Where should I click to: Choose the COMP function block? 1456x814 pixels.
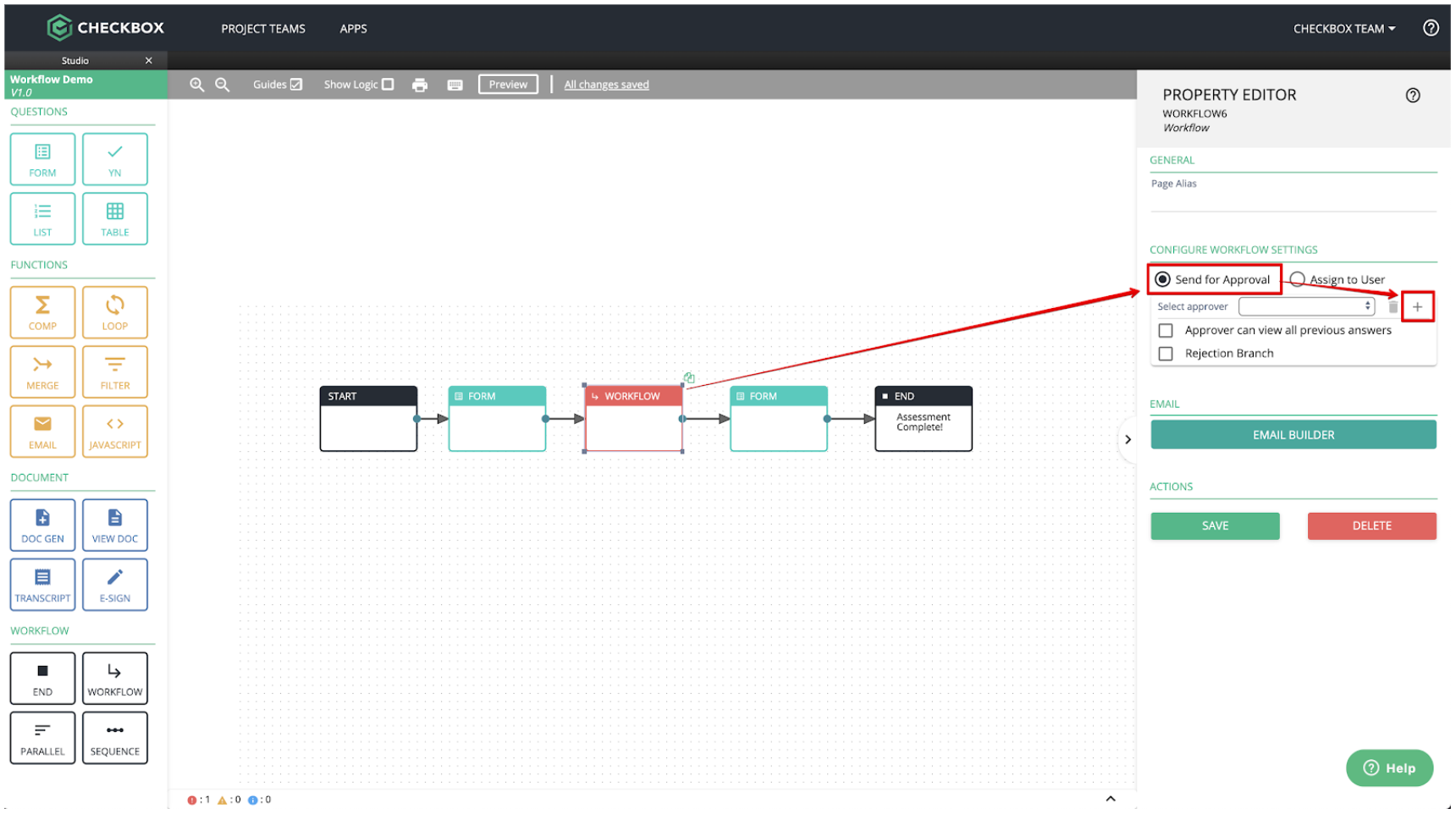pos(42,313)
